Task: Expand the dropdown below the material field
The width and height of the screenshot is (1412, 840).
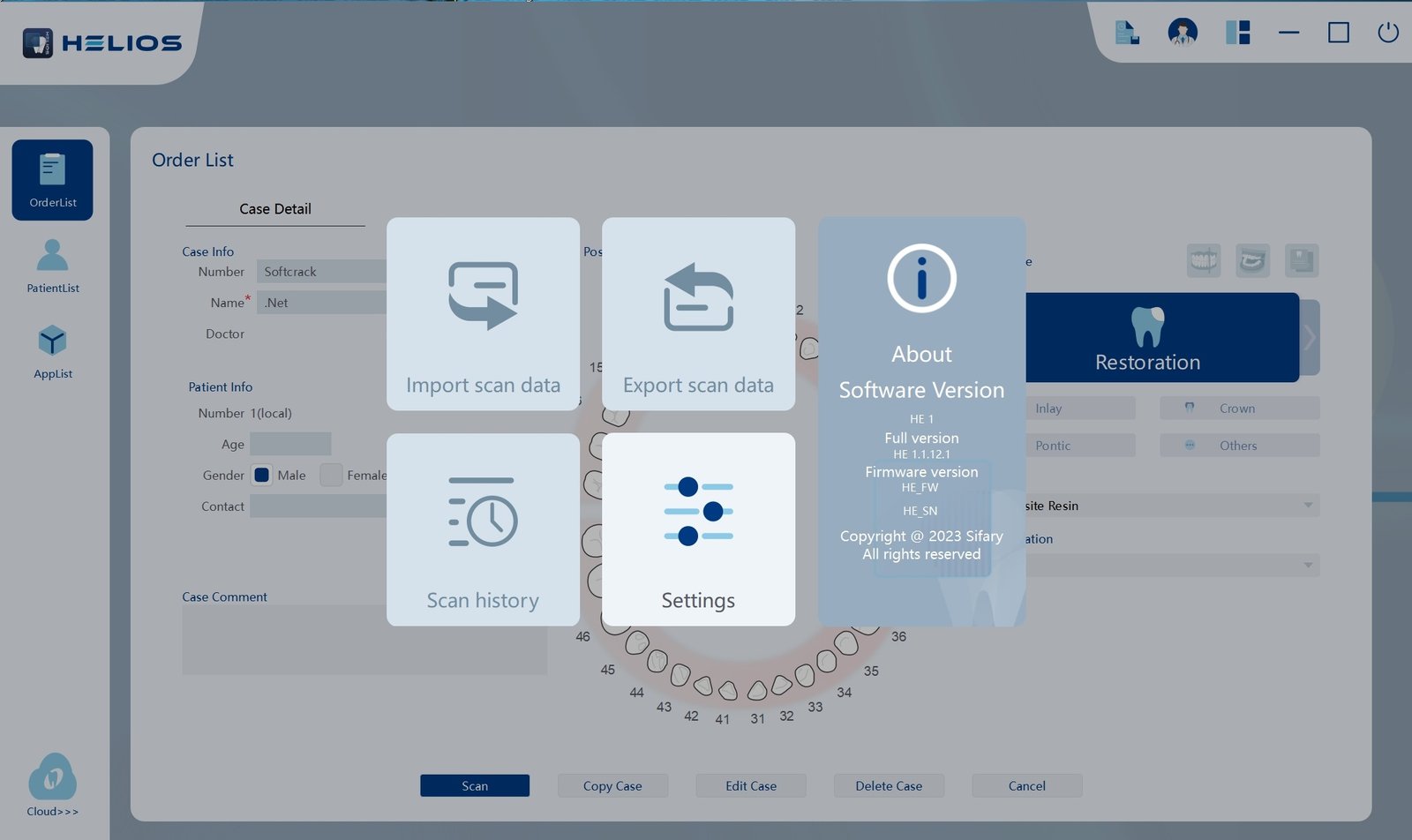Action: coord(1172,565)
